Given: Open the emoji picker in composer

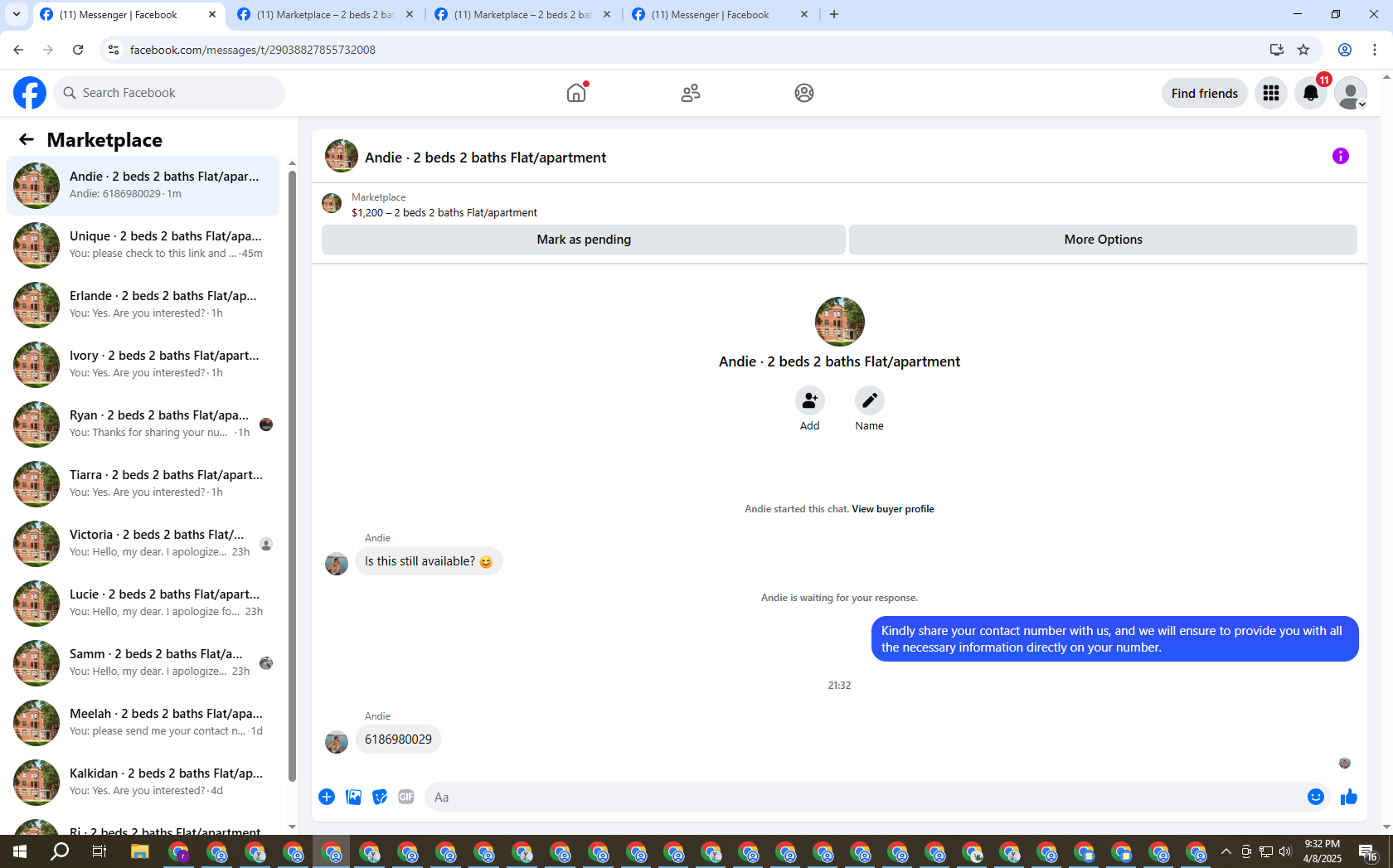Looking at the screenshot, I should click(x=1316, y=797).
